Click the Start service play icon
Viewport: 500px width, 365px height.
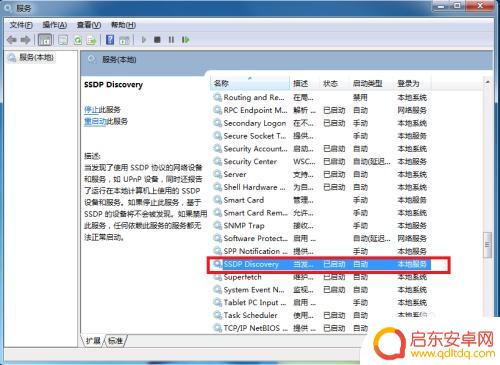tap(144, 40)
